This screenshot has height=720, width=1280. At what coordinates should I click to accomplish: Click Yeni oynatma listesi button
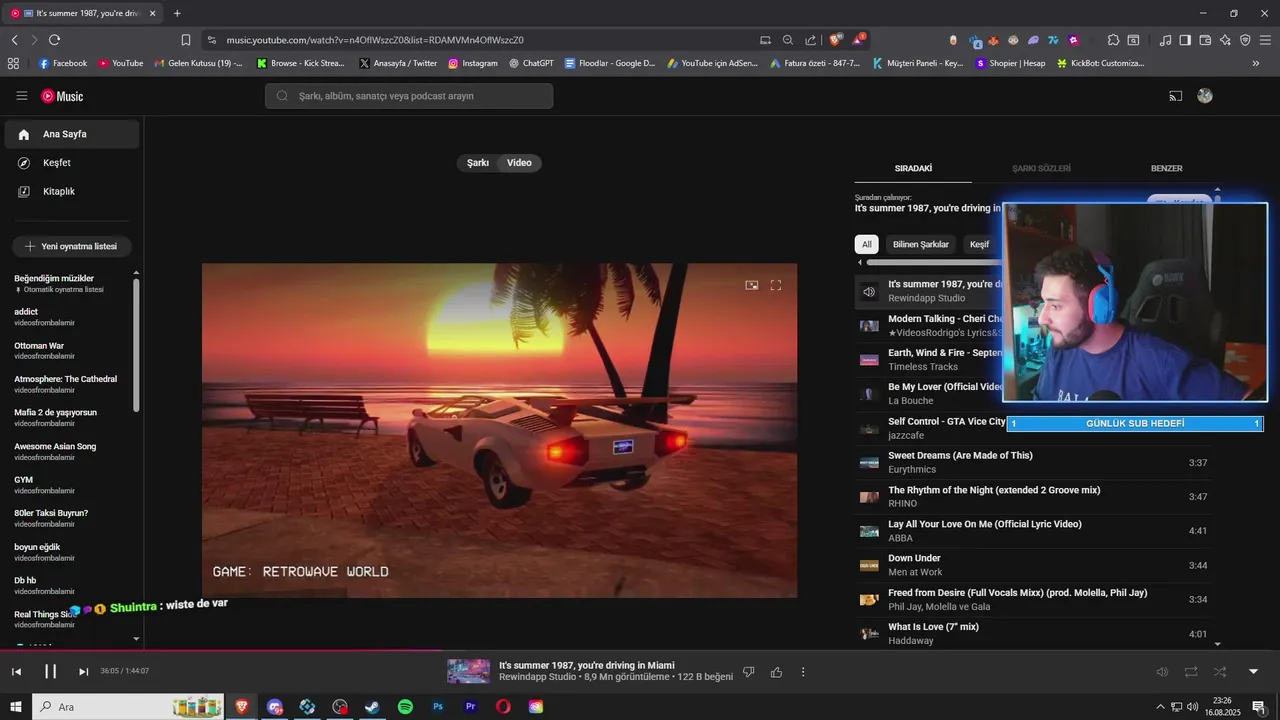pyautogui.click(x=71, y=246)
